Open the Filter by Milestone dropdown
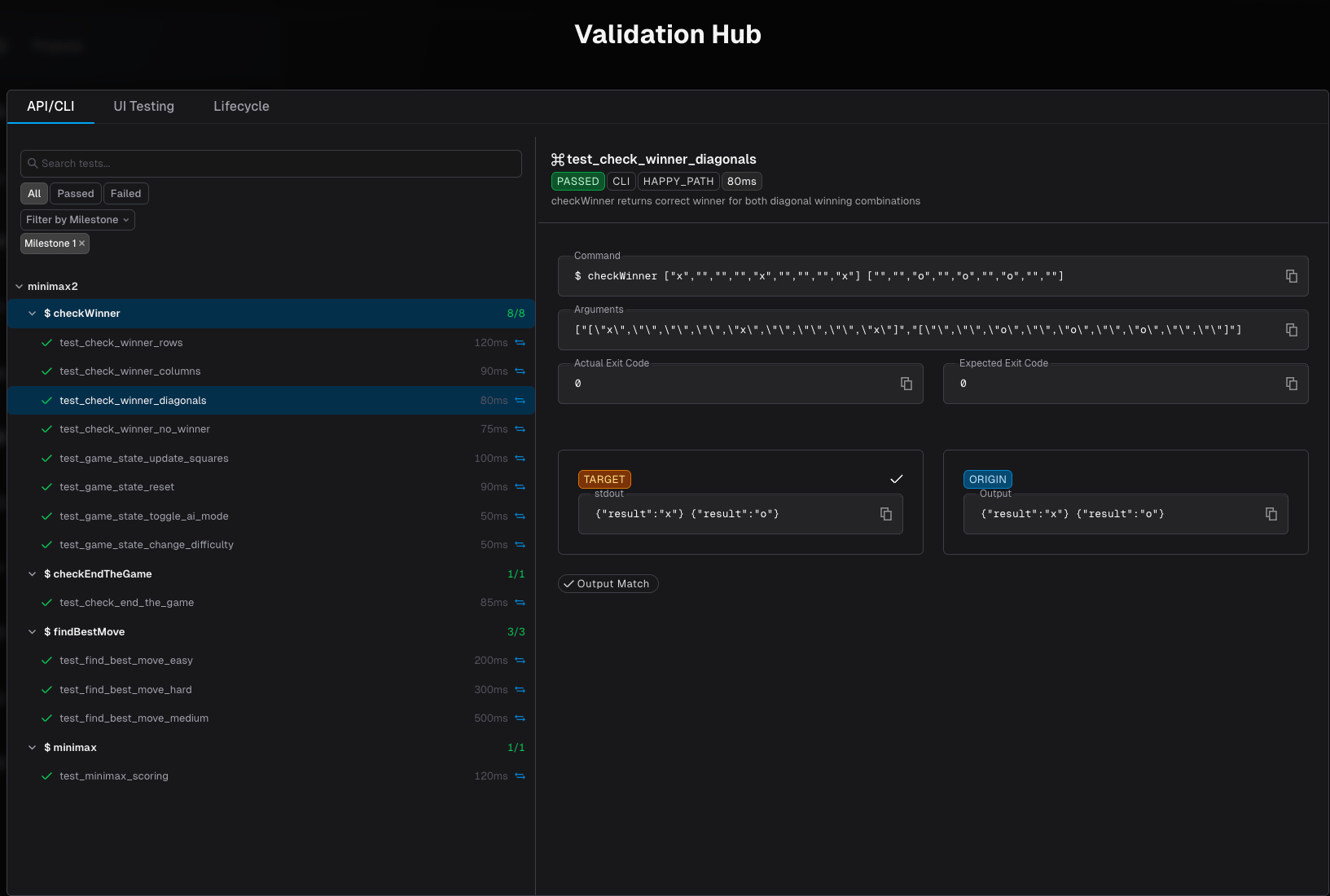Viewport: 1330px width, 896px height. pos(77,220)
